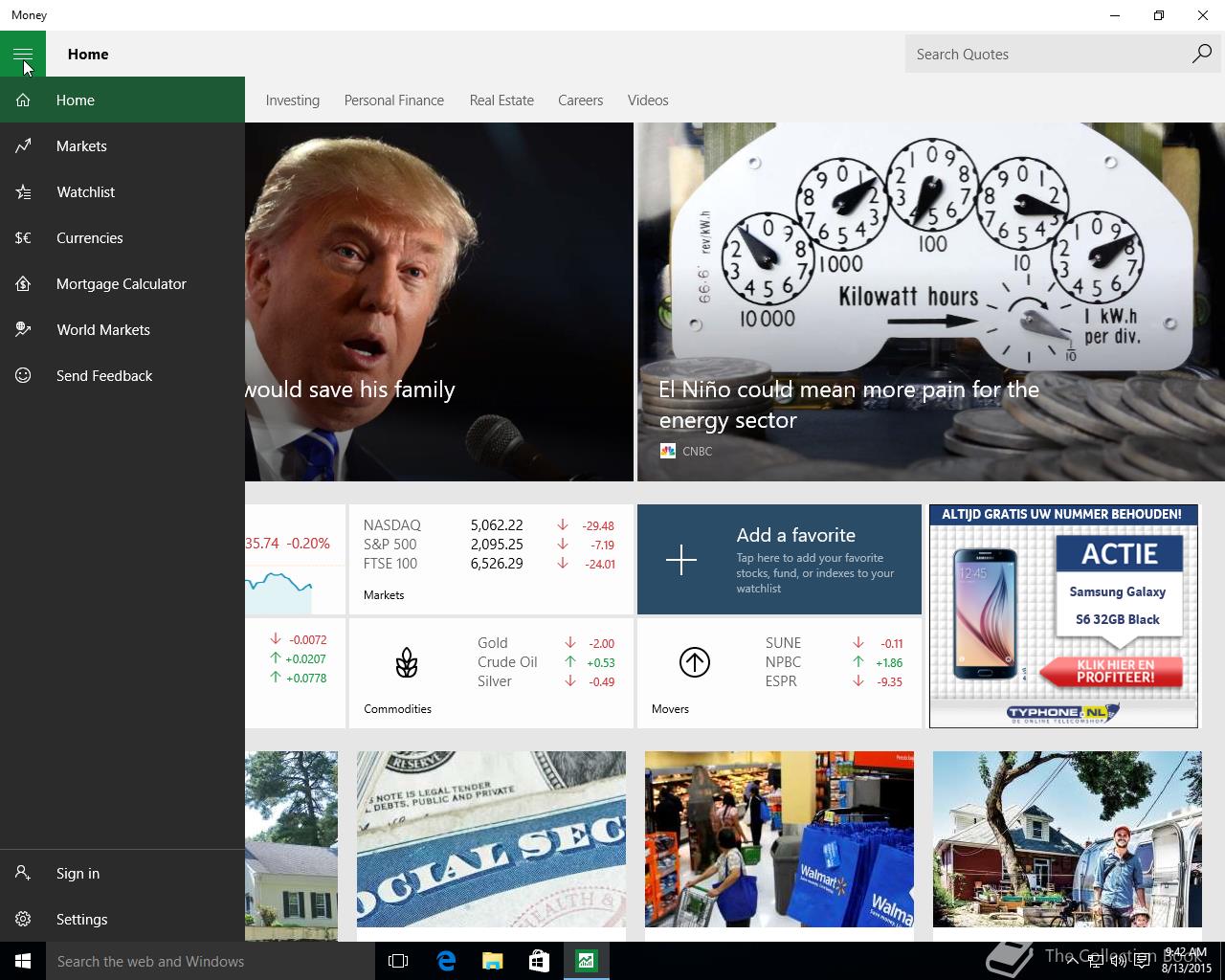The height and width of the screenshot is (980, 1225).
Task: Launch Microsoft Edge from taskbar
Action: 446,961
